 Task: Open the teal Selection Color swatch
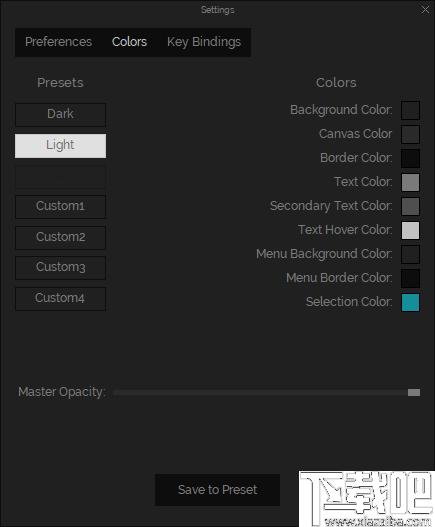410,302
